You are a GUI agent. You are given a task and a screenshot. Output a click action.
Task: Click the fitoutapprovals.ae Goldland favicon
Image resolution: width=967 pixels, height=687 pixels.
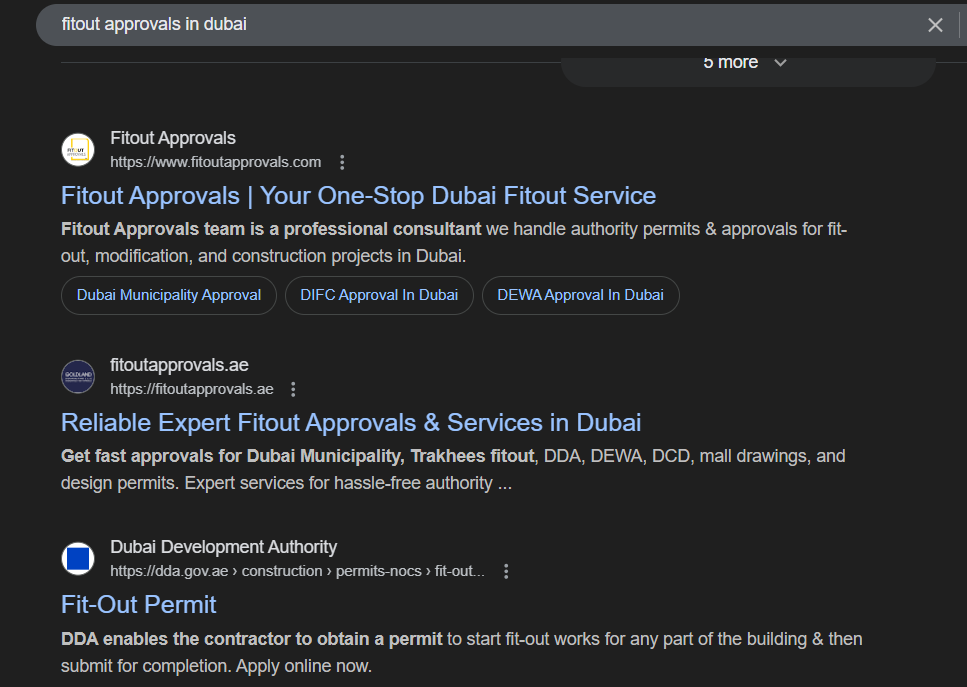point(78,376)
